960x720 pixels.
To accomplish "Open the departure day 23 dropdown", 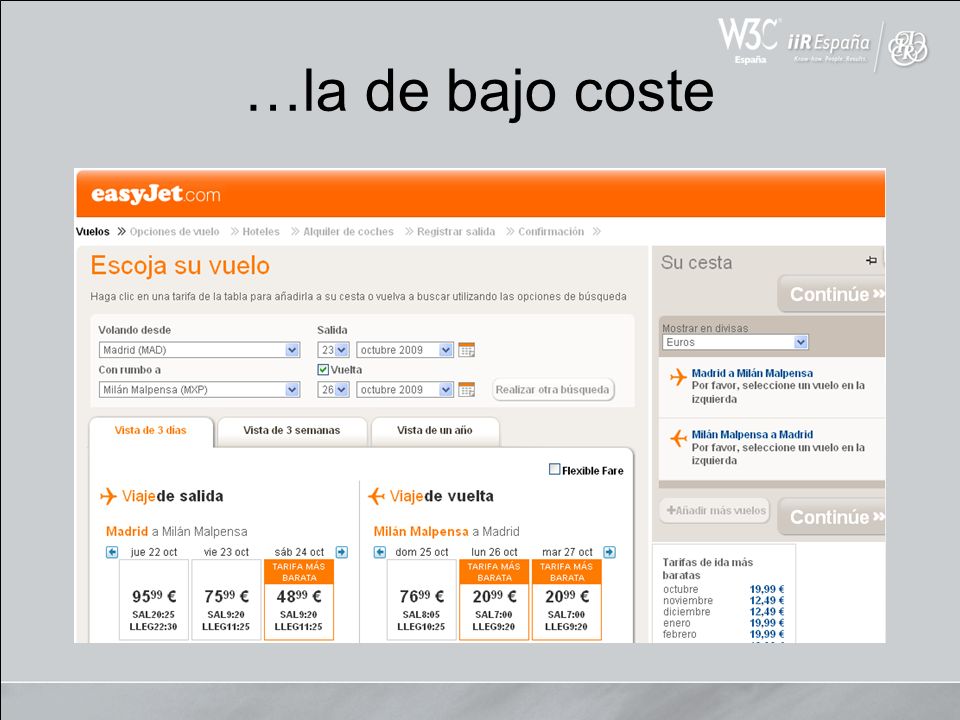I will [x=333, y=350].
